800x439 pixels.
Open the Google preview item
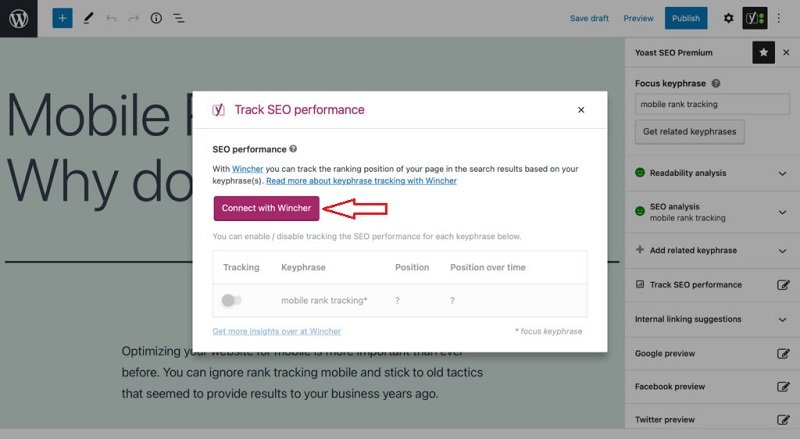(x=711, y=353)
